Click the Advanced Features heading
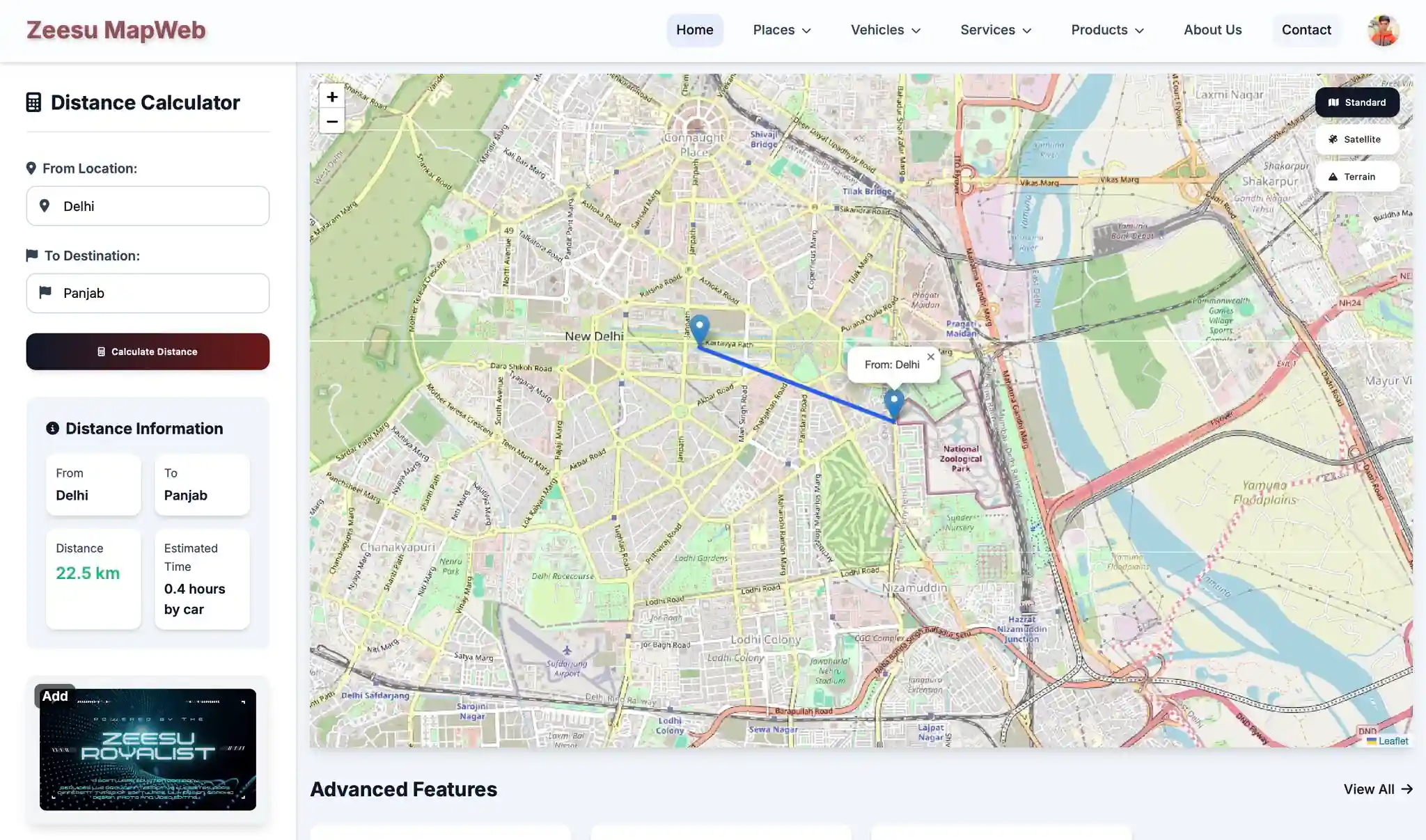 [403, 789]
